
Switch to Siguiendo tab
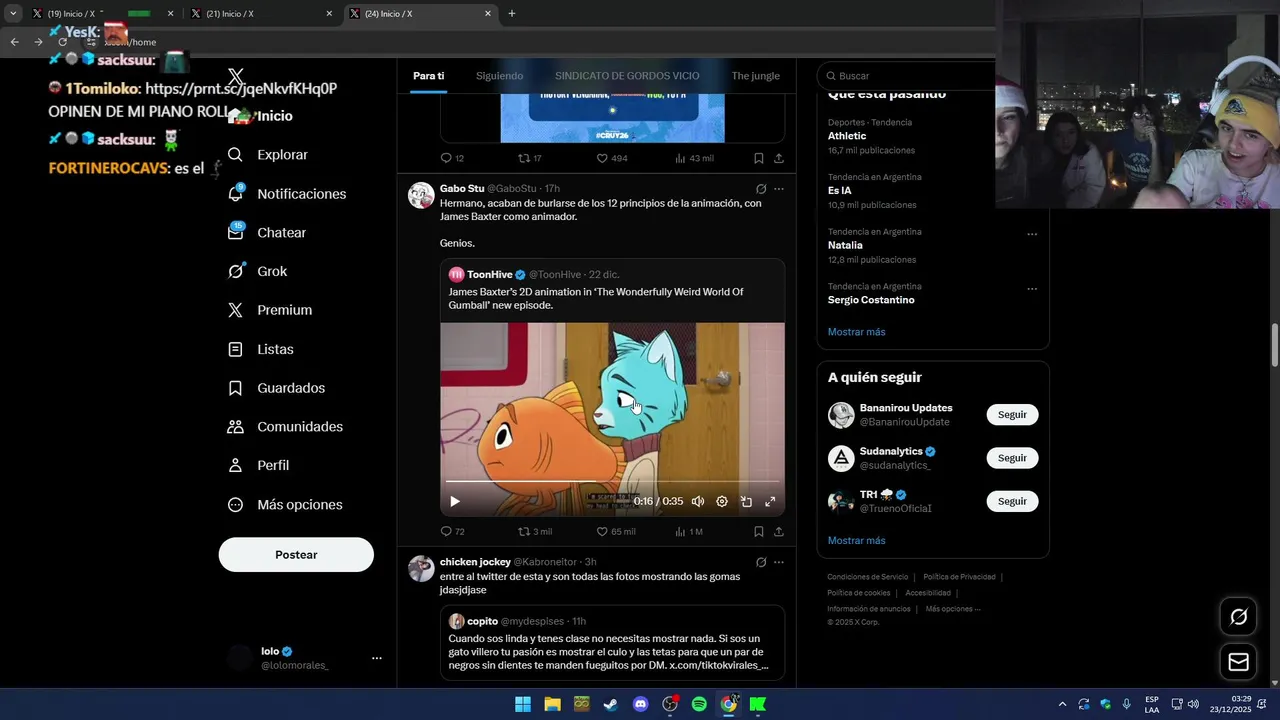pyautogui.click(x=499, y=76)
